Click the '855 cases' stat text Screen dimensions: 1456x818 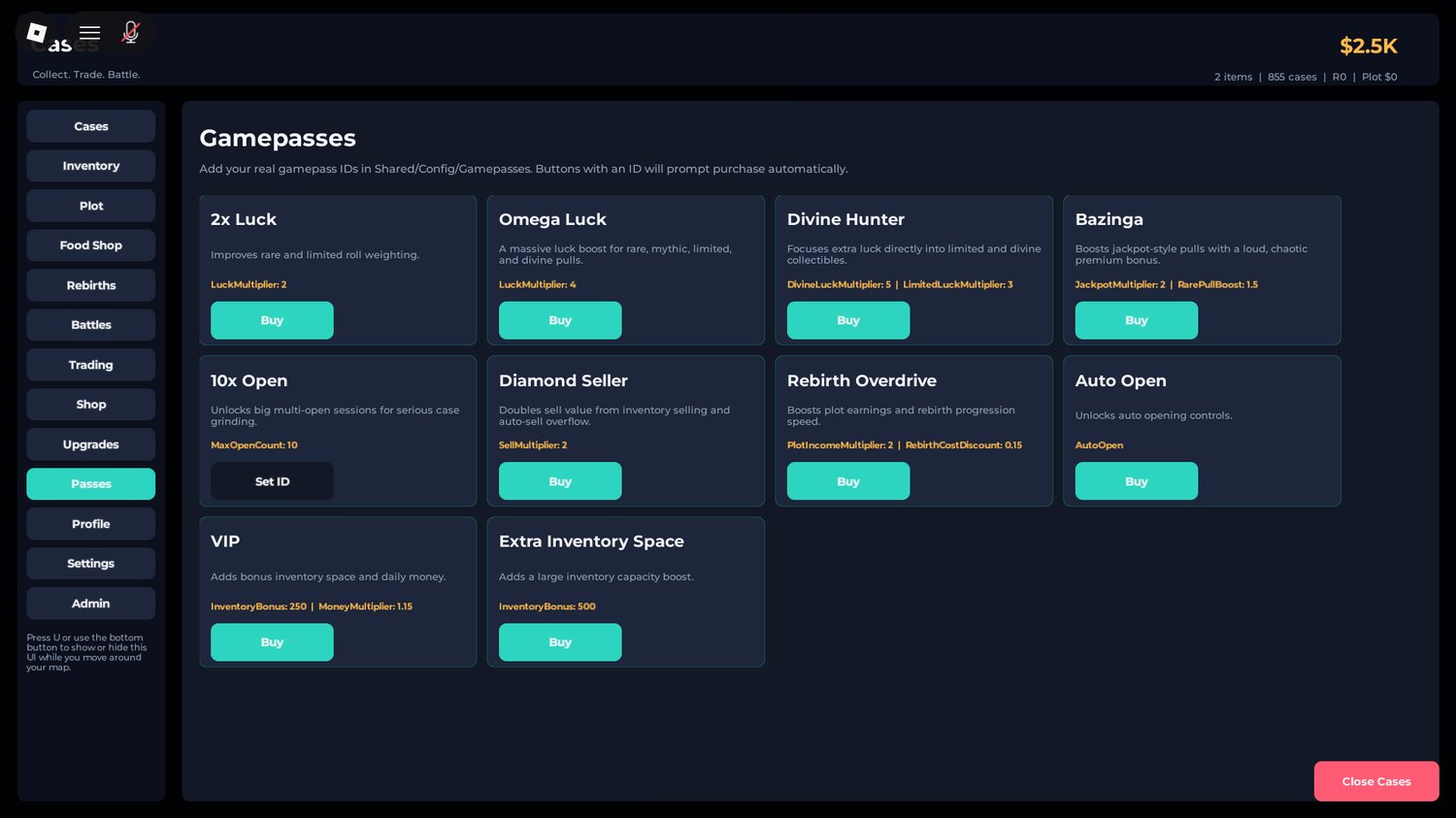[1292, 77]
